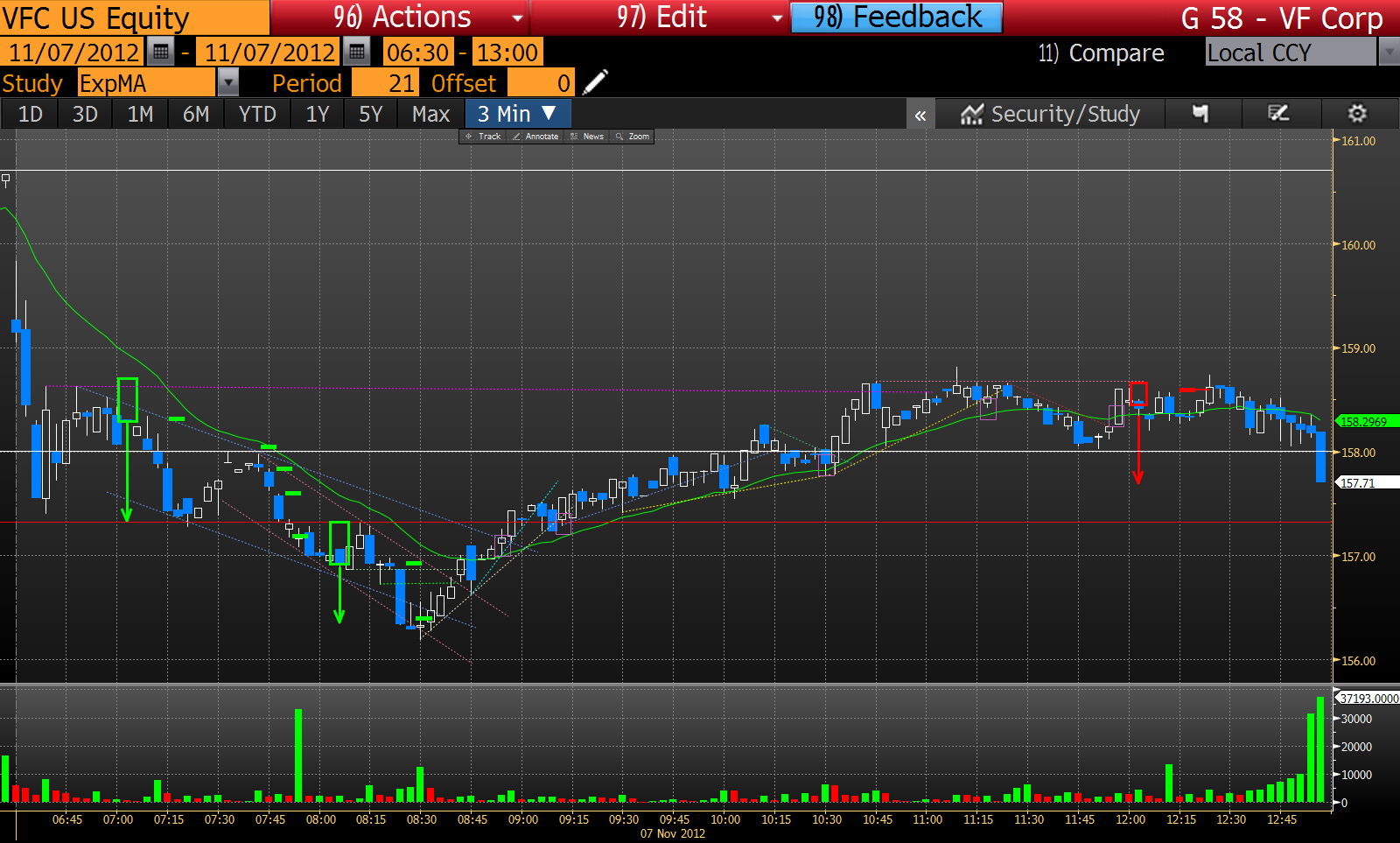Click the end date field 11/07/2012
Viewport: 1400px width, 843px height.
269,53
